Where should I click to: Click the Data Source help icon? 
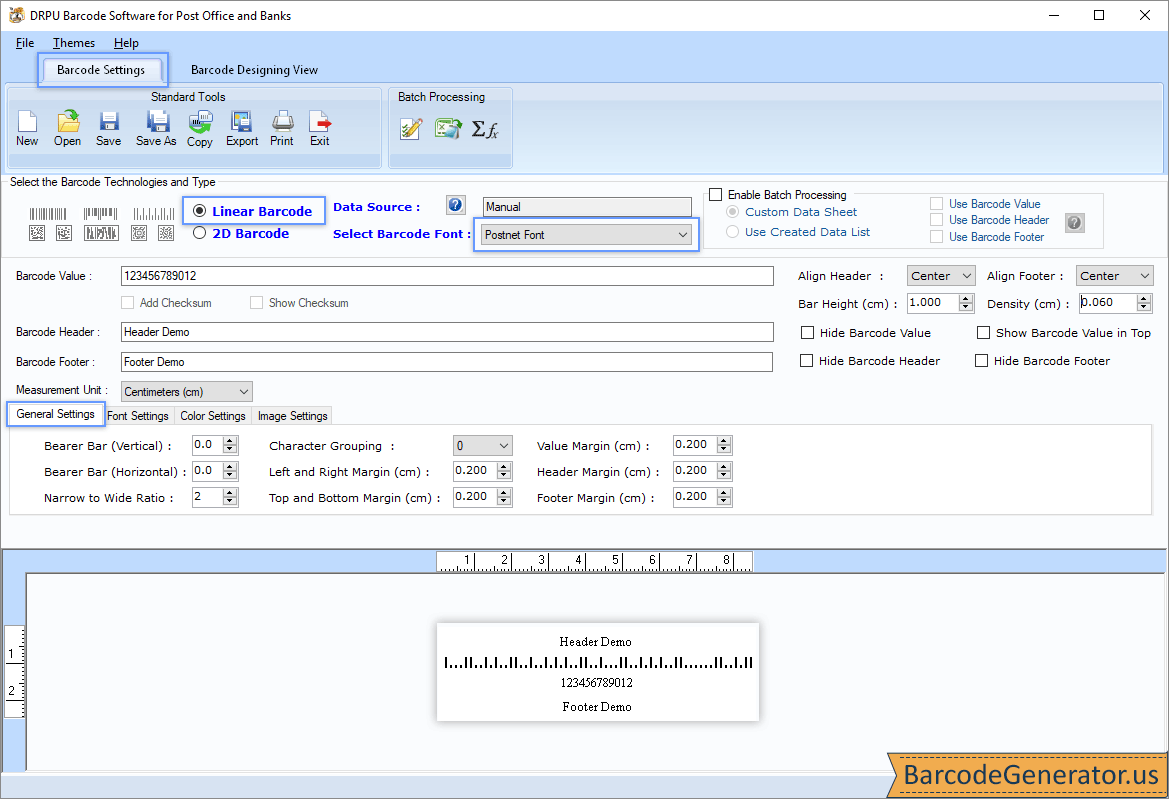456,205
